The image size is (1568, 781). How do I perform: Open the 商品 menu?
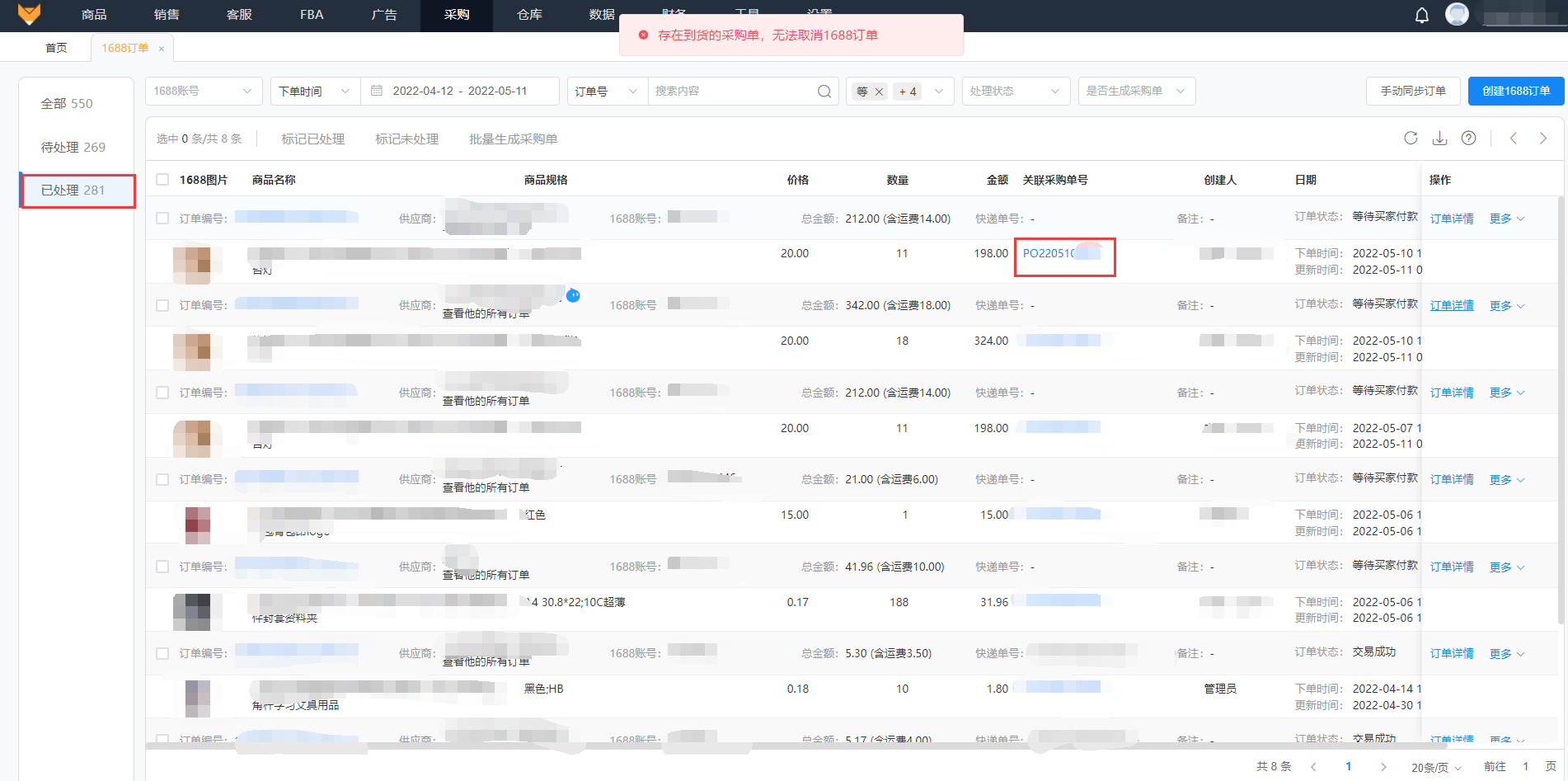[94, 15]
